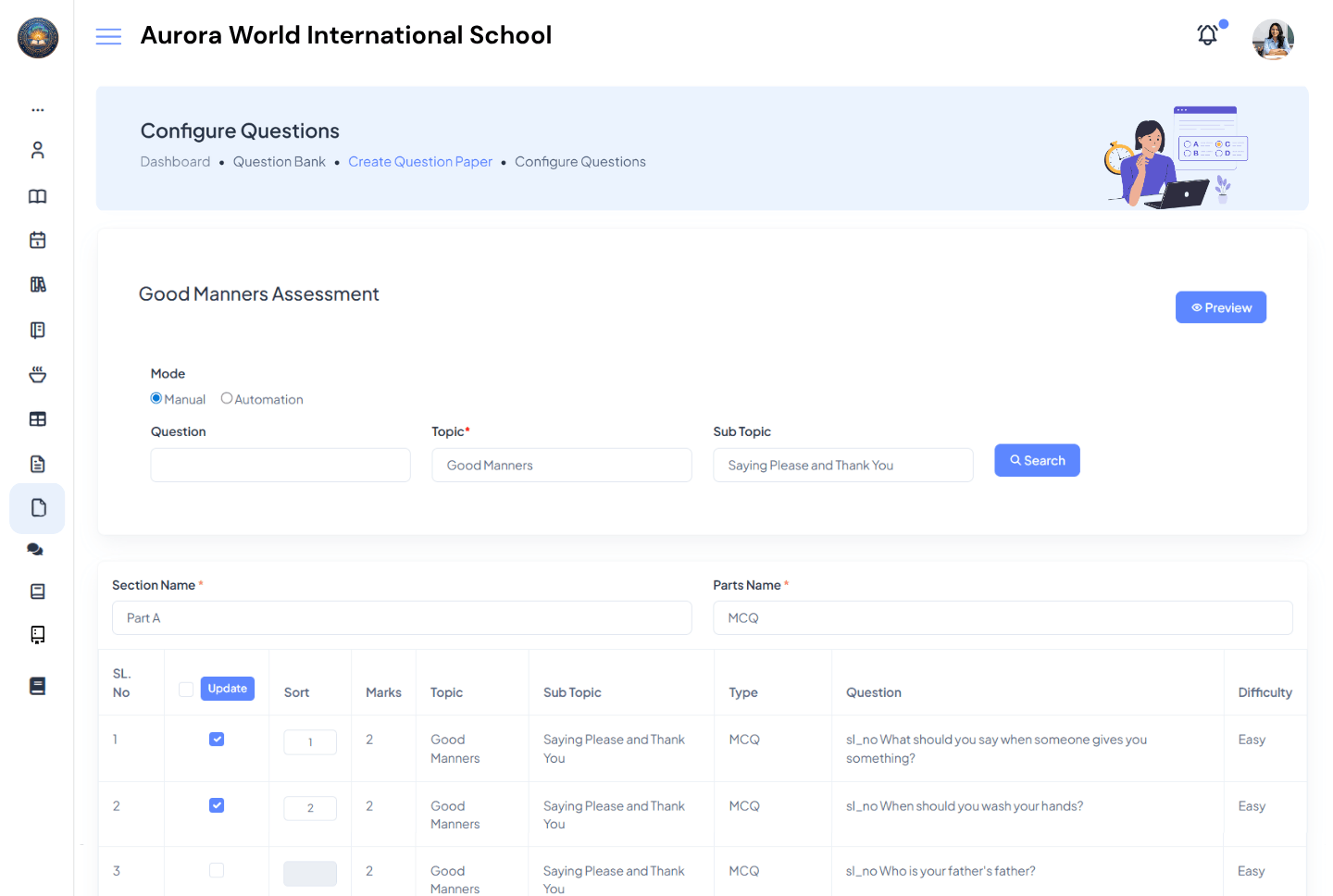This screenshot has width=1333, height=896.
Task: Click the notification bell icon
Action: tap(1207, 34)
